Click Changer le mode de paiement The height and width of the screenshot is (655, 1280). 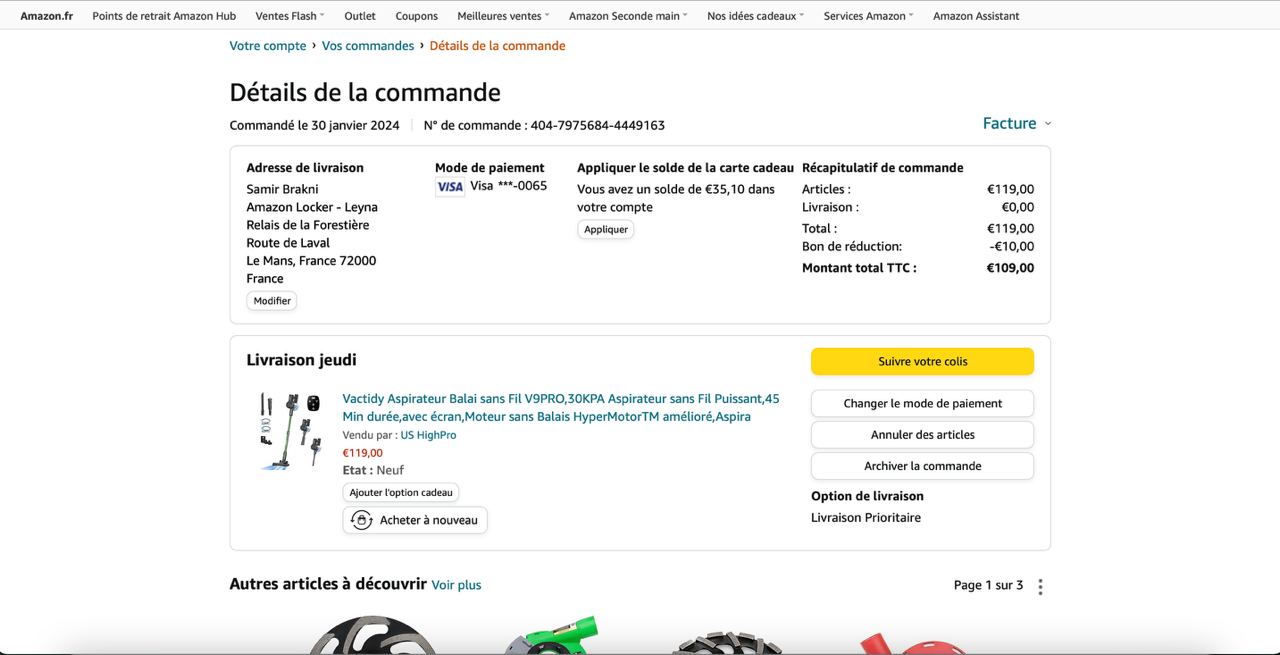[x=922, y=404]
